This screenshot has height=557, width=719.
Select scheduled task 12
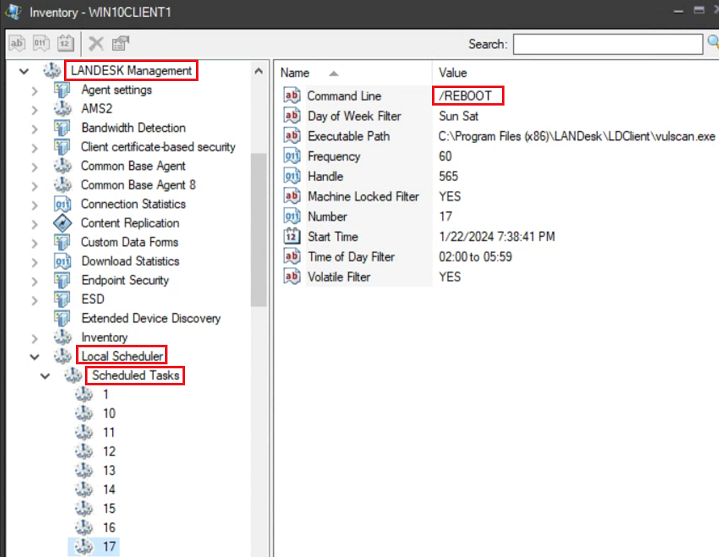[x=108, y=451]
